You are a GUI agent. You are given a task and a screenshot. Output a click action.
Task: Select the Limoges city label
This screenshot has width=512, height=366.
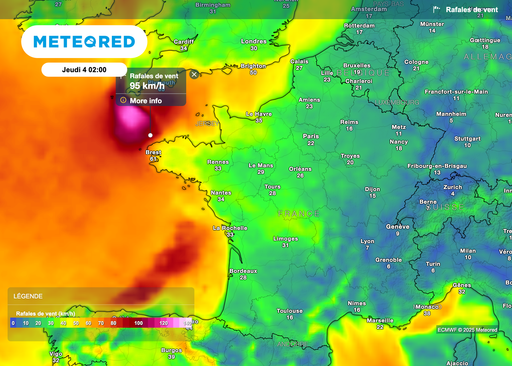coord(286,239)
